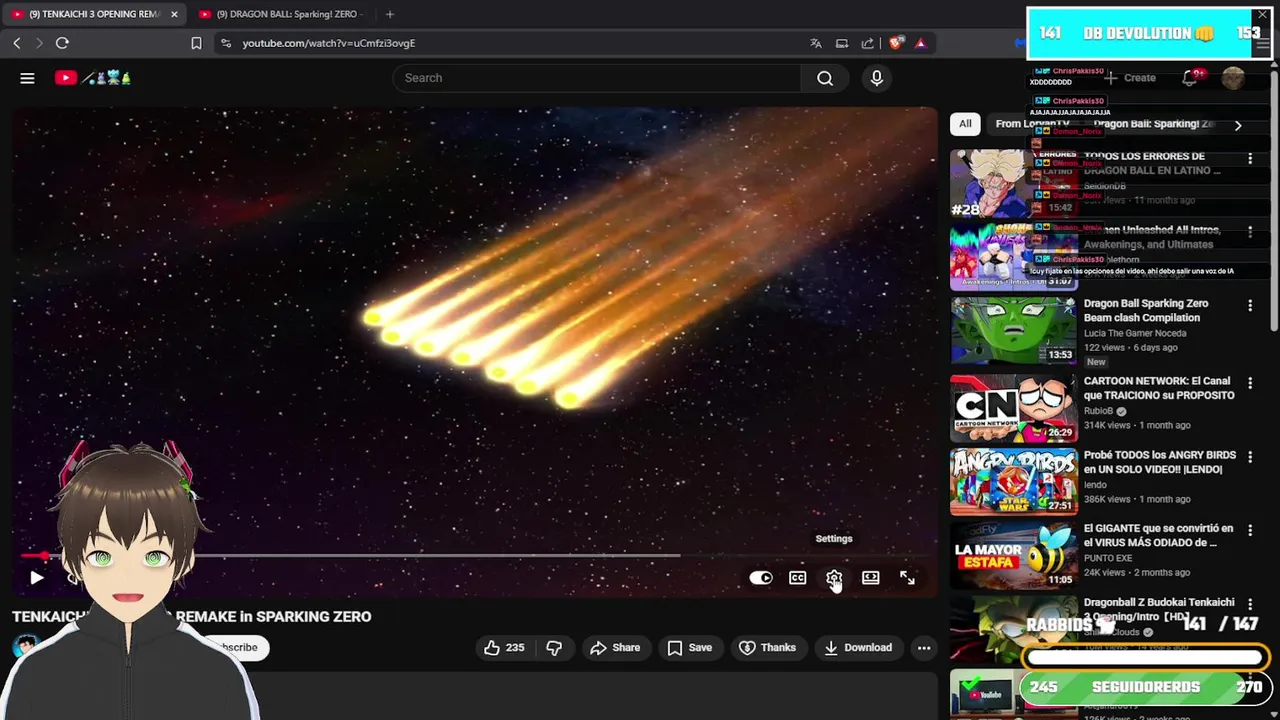Image resolution: width=1280 pixels, height=720 pixels.
Task: Close the TENKAICHI 3 OPENING tab
Action: tap(174, 14)
